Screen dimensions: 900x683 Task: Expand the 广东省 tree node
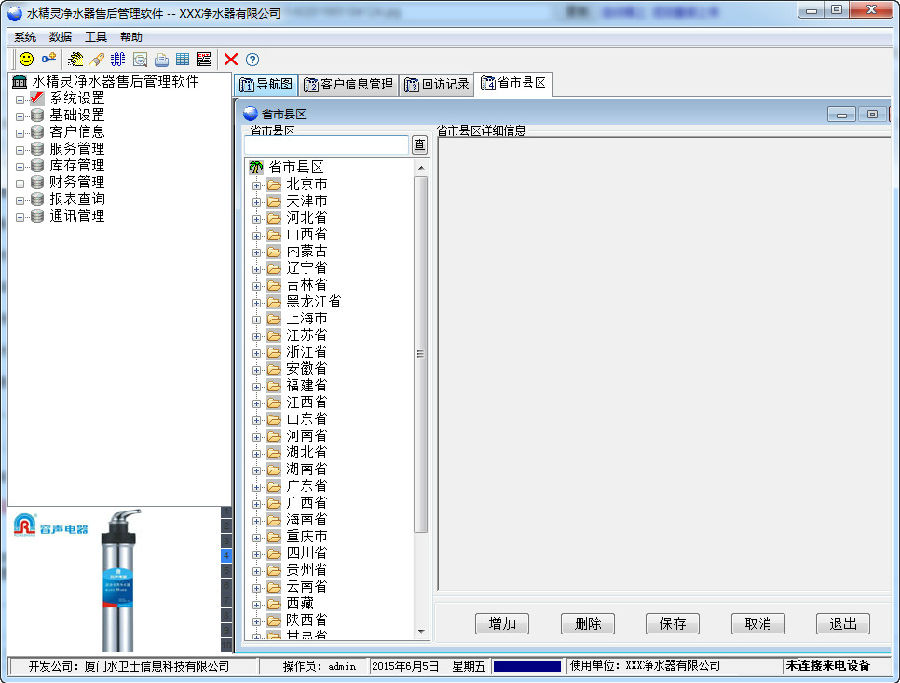[x=257, y=487]
